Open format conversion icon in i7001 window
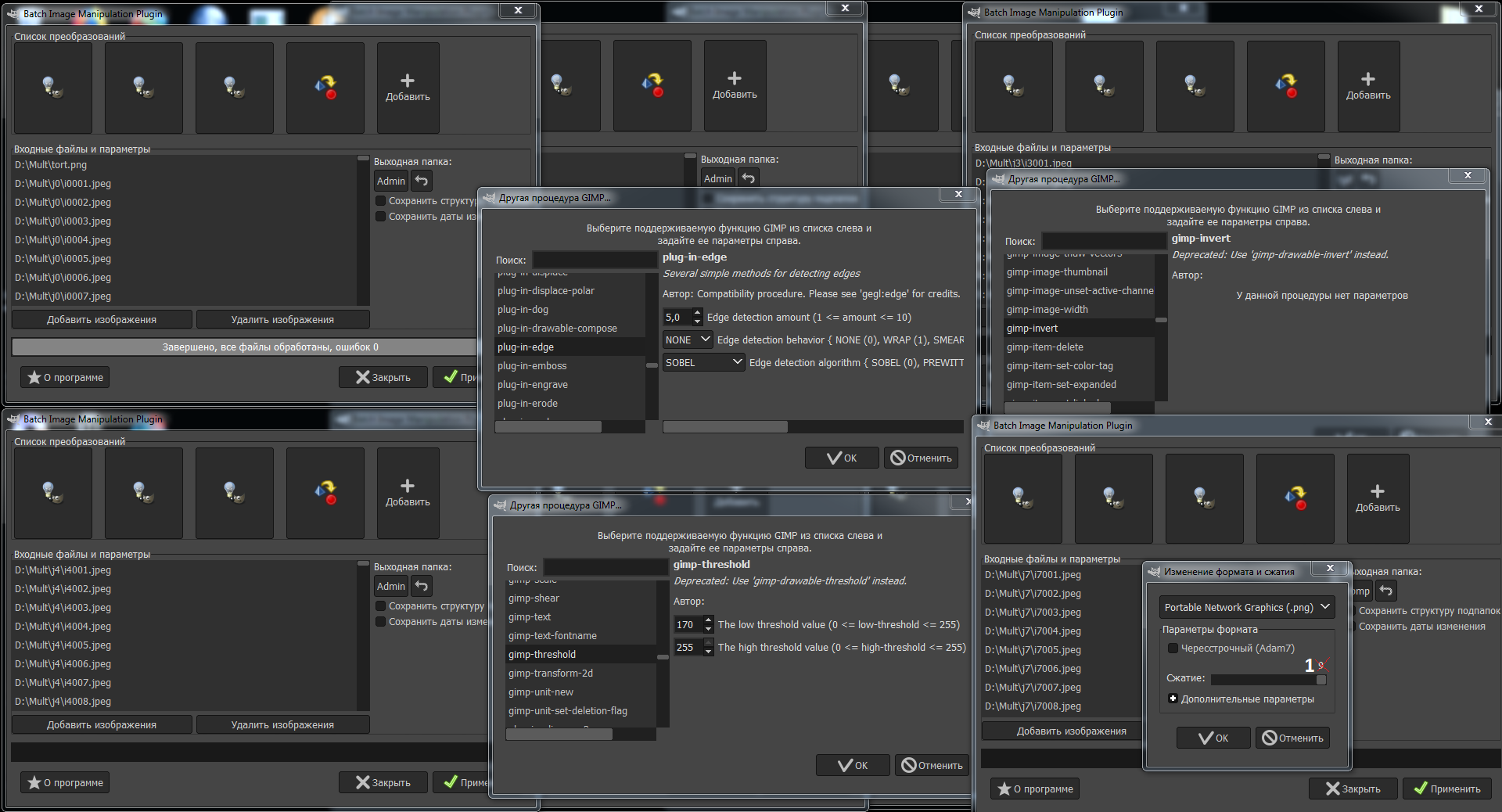The height and width of the screenshot is (812, 1502). [1295, 498]
